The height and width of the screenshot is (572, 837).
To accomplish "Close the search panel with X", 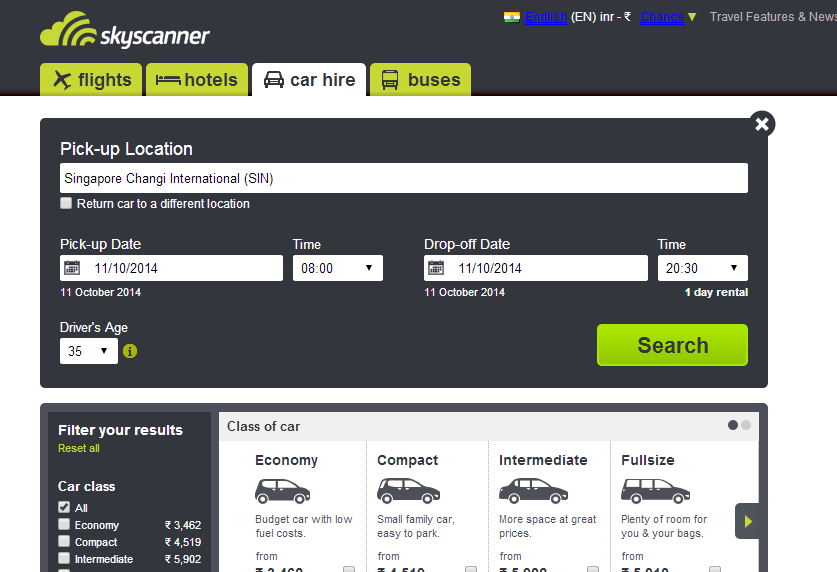I will (762, 124).
